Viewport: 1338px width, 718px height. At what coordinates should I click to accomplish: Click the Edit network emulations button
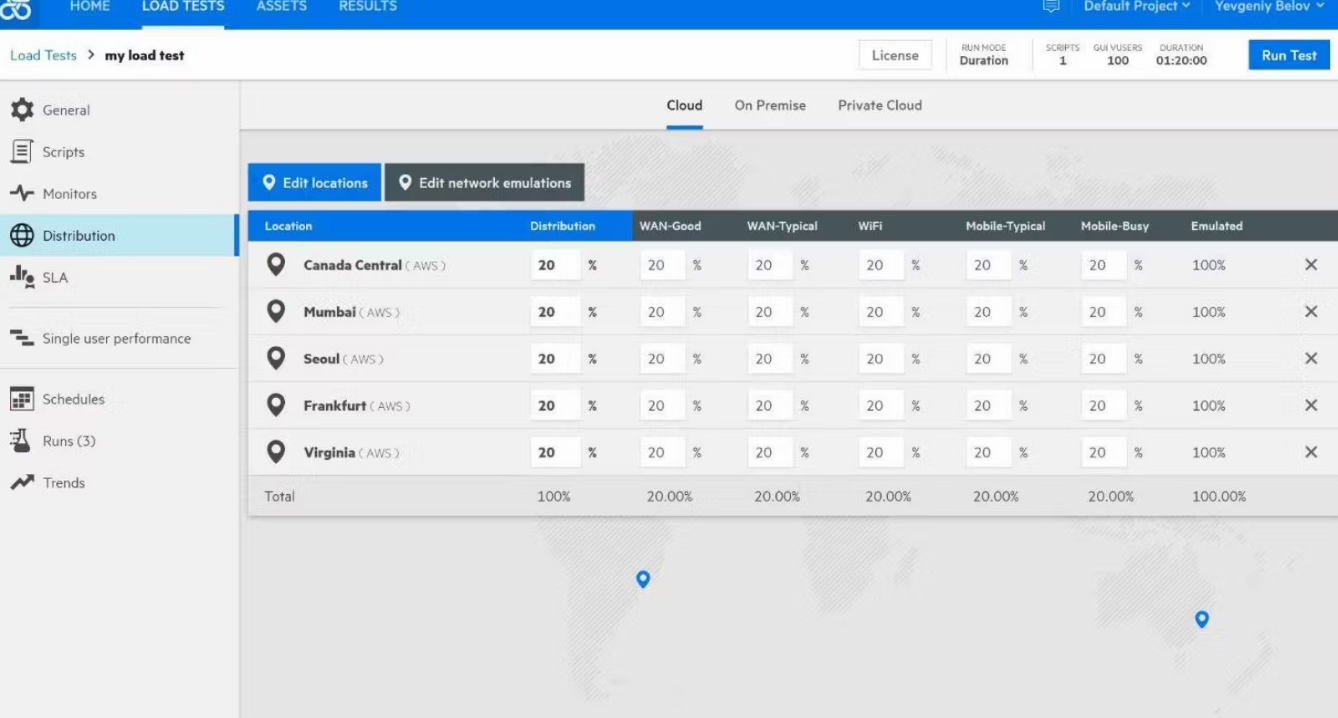pyautogui.click(x=485, y=183)
